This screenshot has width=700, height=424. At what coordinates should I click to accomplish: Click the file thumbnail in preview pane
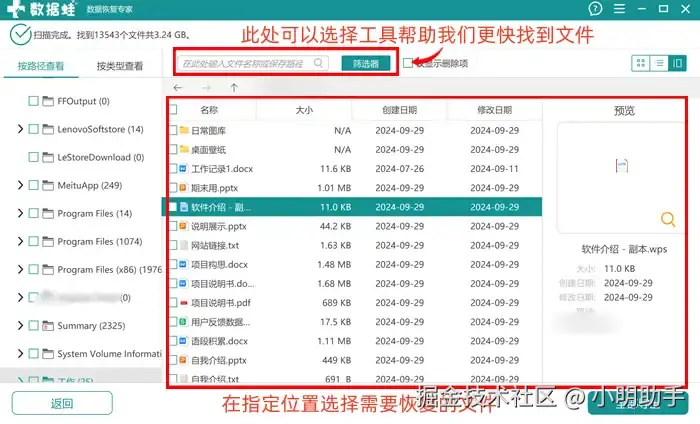pyautogui.click(x=622, y=166)
